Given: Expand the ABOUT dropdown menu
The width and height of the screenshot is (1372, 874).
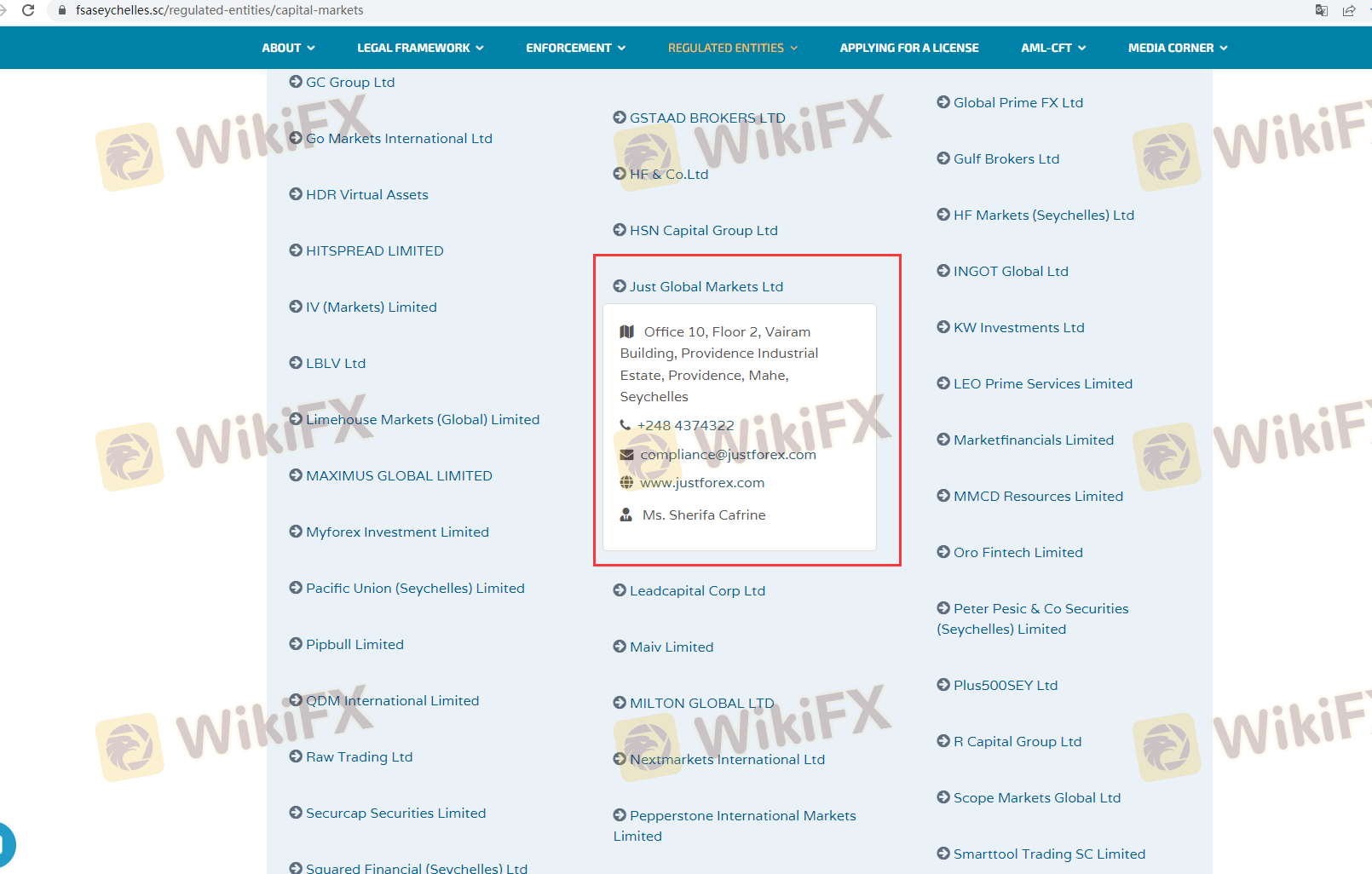Looking at the screenshot, I should [288, 48].
